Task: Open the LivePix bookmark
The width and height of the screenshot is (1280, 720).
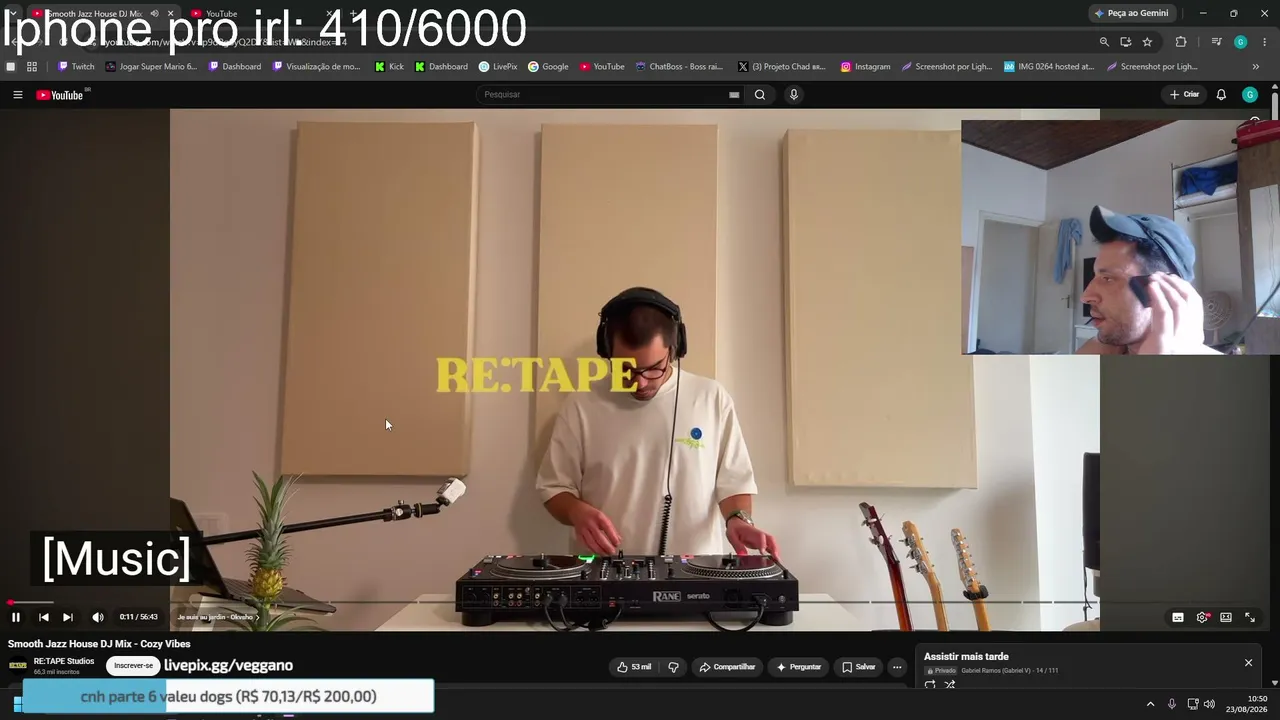Action: tap(498, 67)
